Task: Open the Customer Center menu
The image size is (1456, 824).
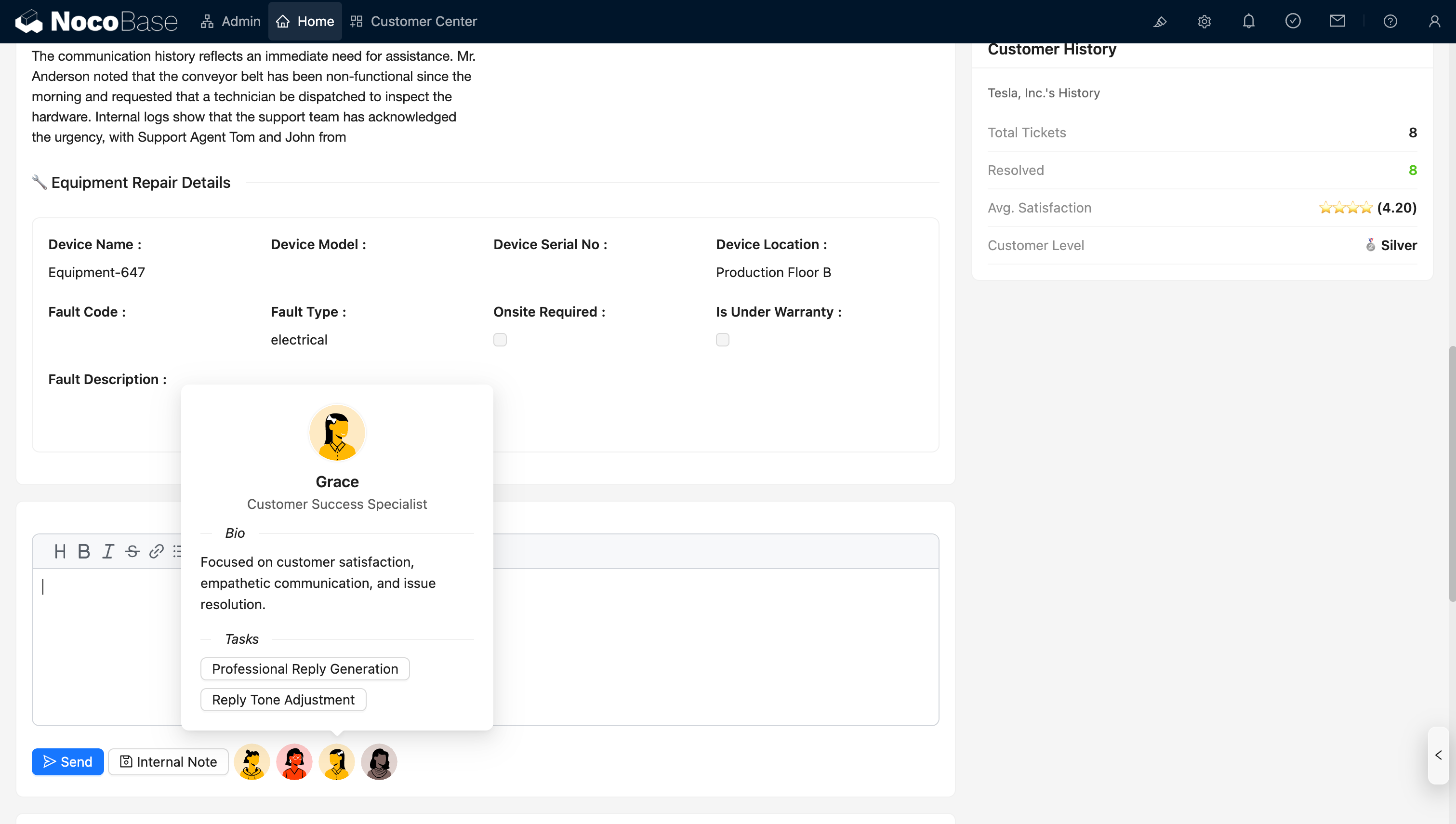Action: pyautogui.click(x=413, y=22)
